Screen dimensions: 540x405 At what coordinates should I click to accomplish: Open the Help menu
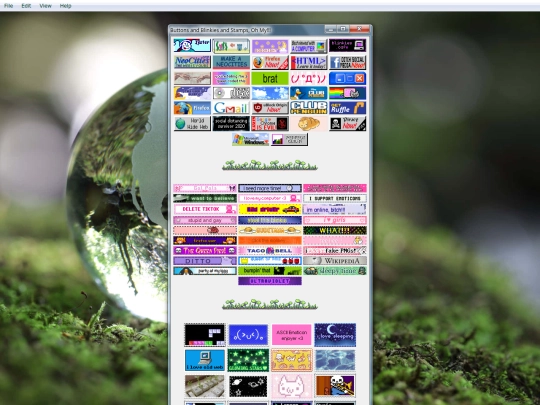pyautogui.click(x=65, y=6)
